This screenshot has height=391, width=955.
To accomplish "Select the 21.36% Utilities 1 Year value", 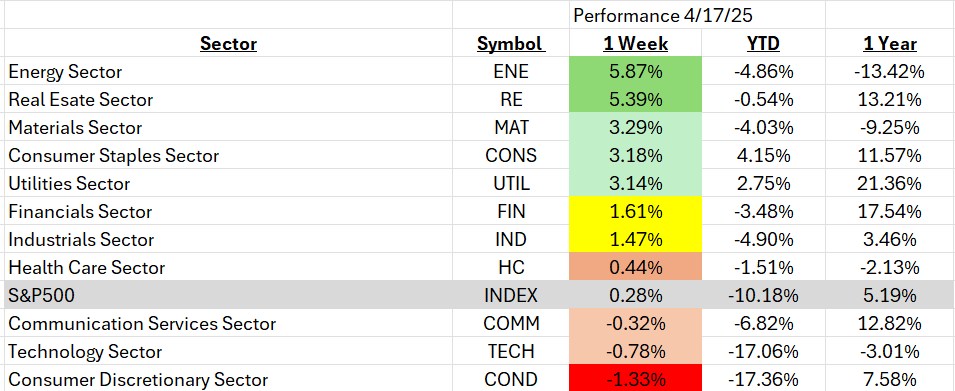I will pyautogui.click(x=890, y=183).
